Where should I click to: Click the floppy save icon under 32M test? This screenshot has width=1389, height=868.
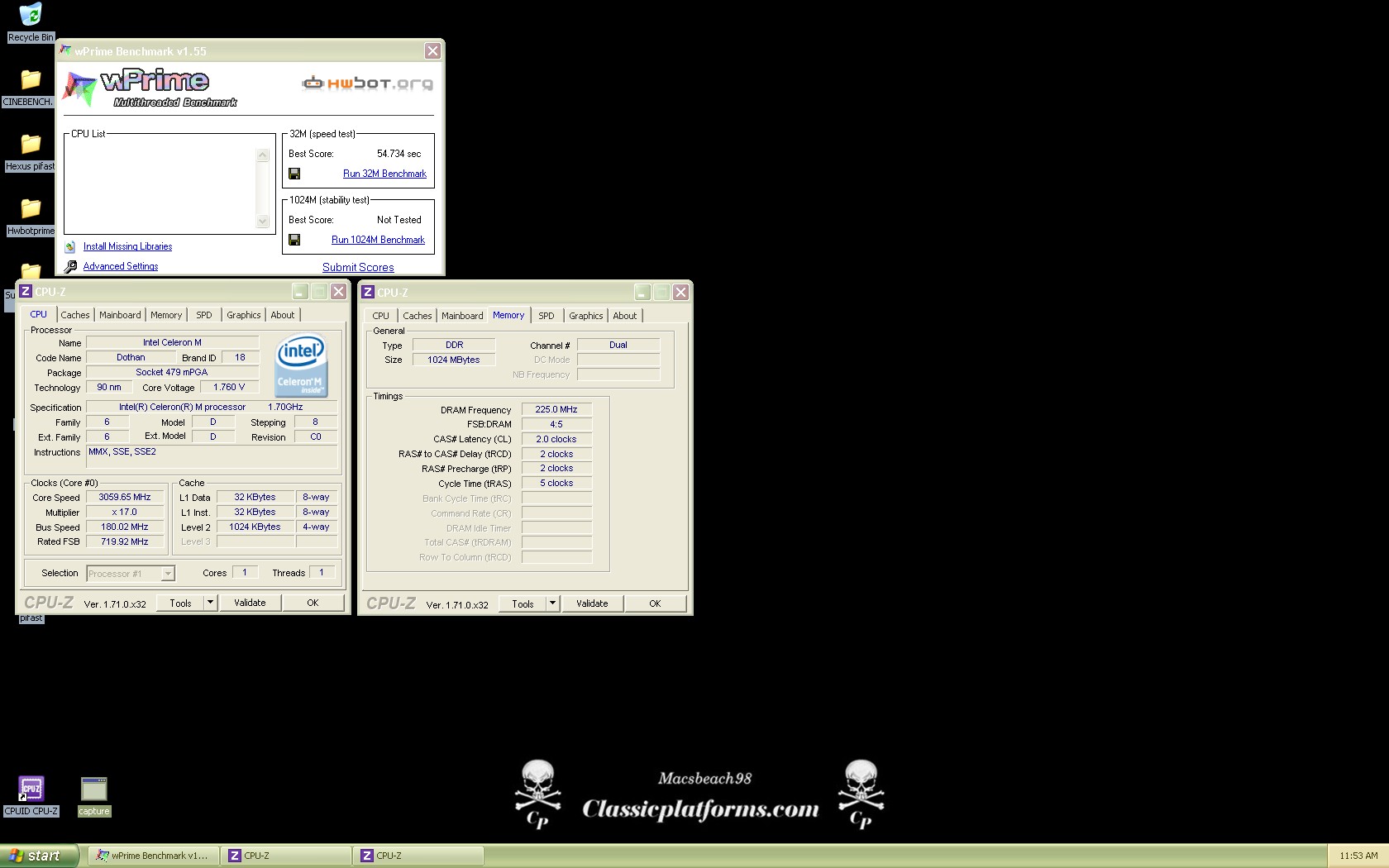[294, 174]
